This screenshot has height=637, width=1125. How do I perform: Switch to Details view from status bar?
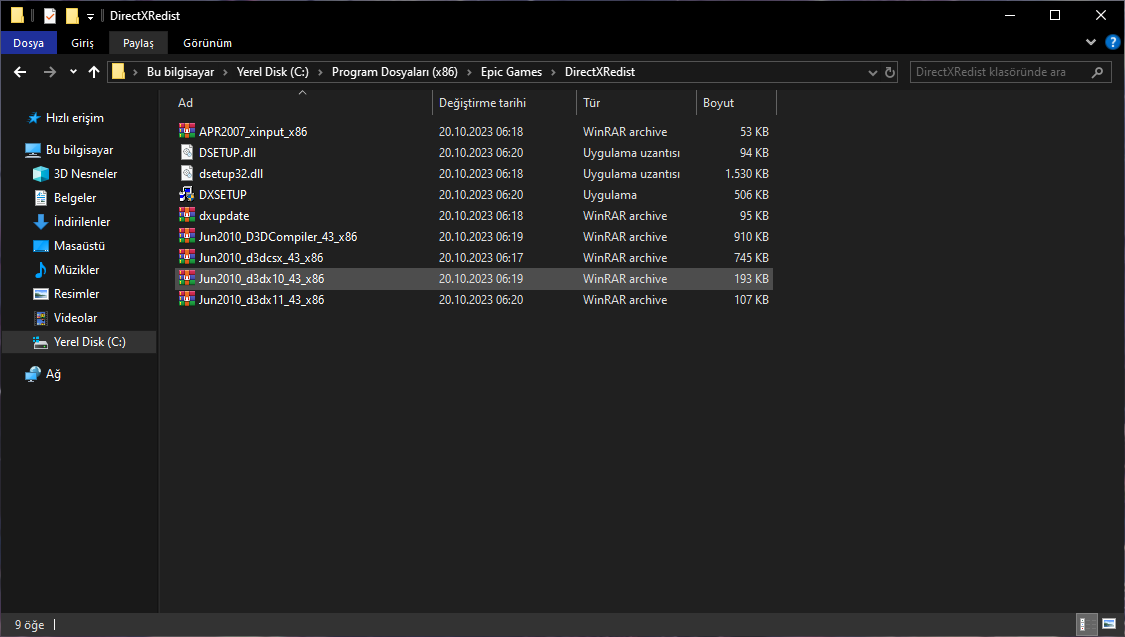click(x=1087, y=624)
